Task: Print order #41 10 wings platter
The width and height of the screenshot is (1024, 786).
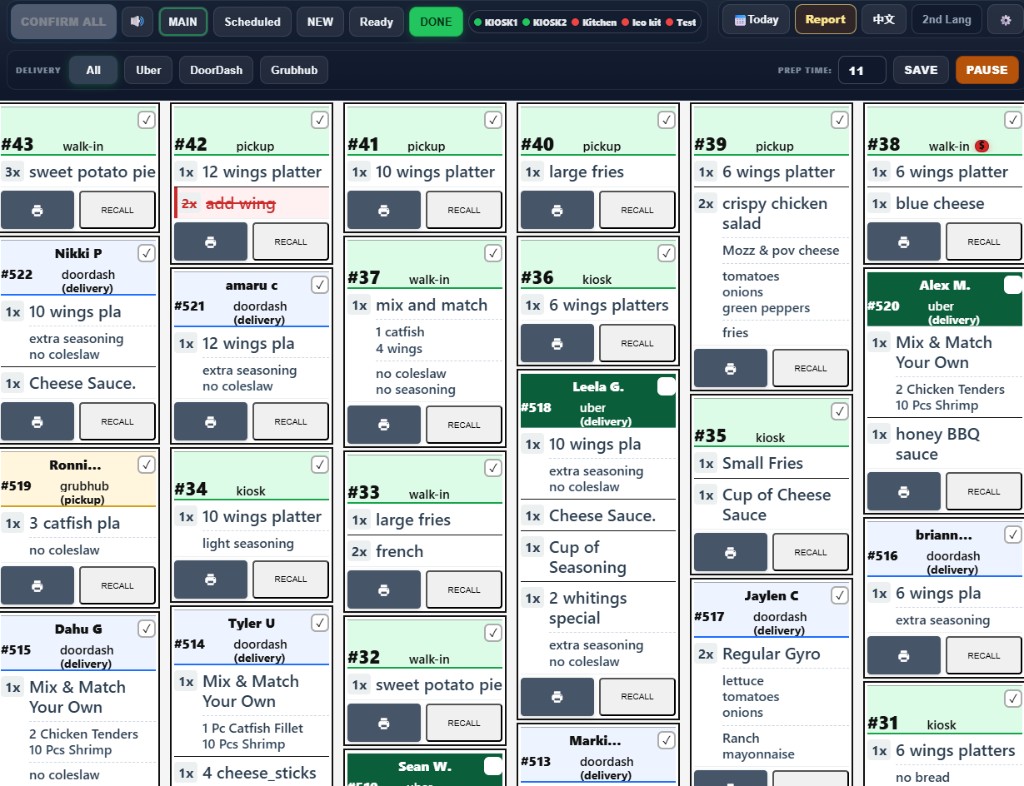Action: [x=384, y=210]
